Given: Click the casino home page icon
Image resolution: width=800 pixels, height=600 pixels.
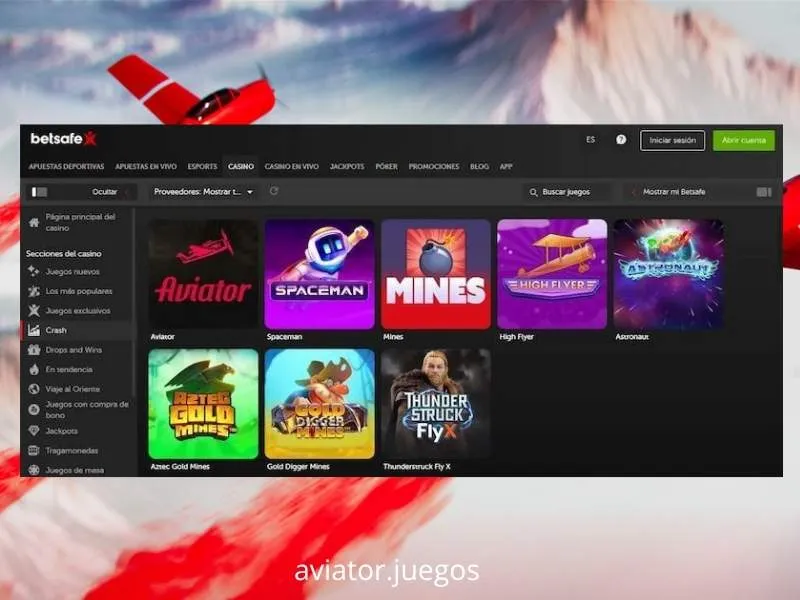Looking at the screenshot, I should [x=34, y=222].
